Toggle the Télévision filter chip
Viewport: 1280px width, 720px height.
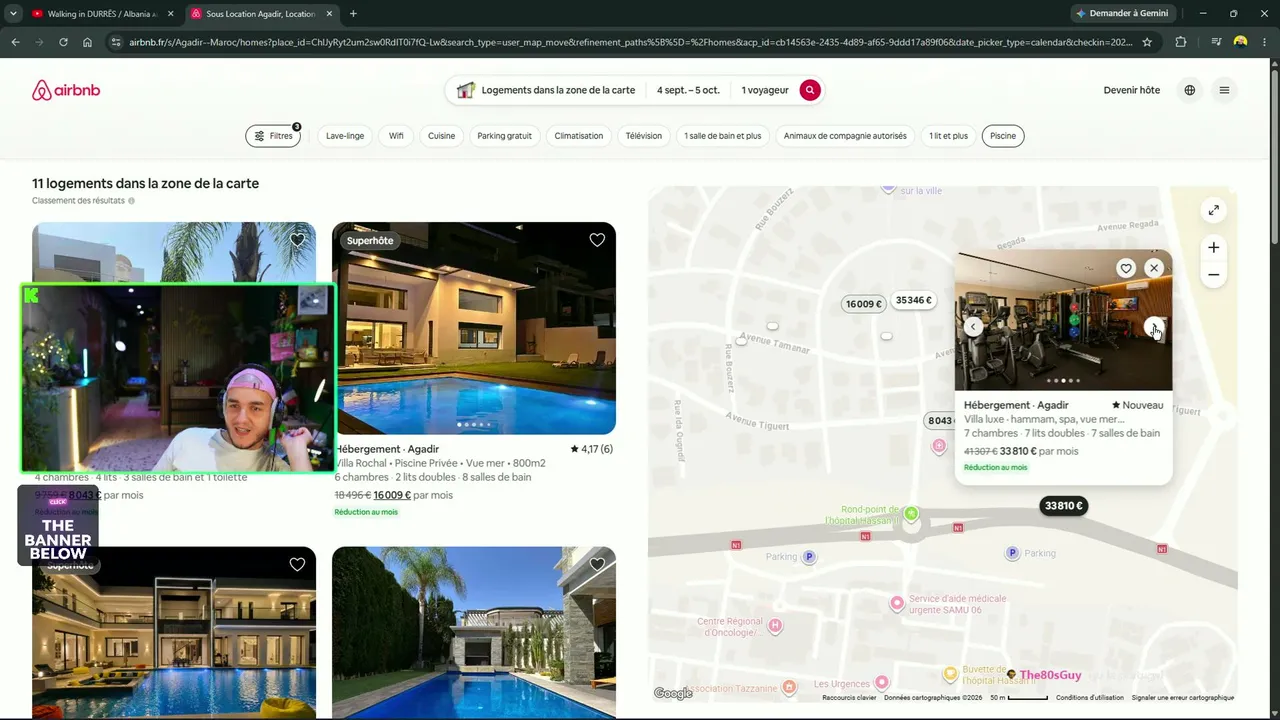tap(644, 136)
